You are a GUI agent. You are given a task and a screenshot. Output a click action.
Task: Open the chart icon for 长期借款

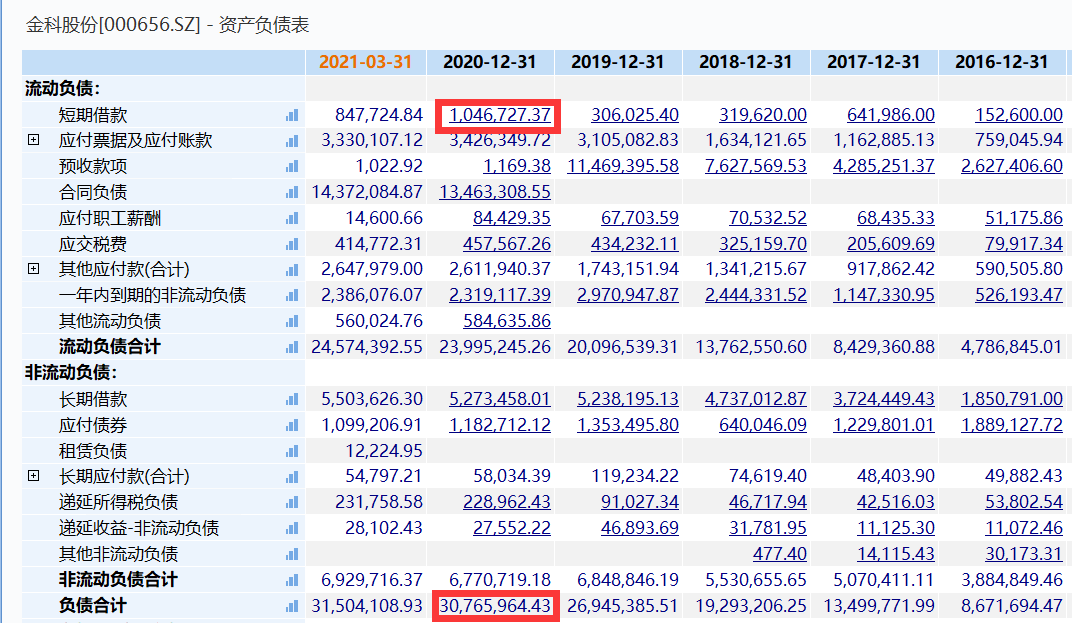coord(292,399)
